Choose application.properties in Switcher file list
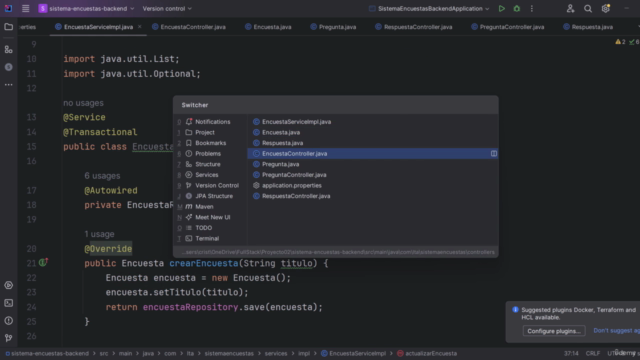This screenshot has width=640, height=360. [373, 185]
